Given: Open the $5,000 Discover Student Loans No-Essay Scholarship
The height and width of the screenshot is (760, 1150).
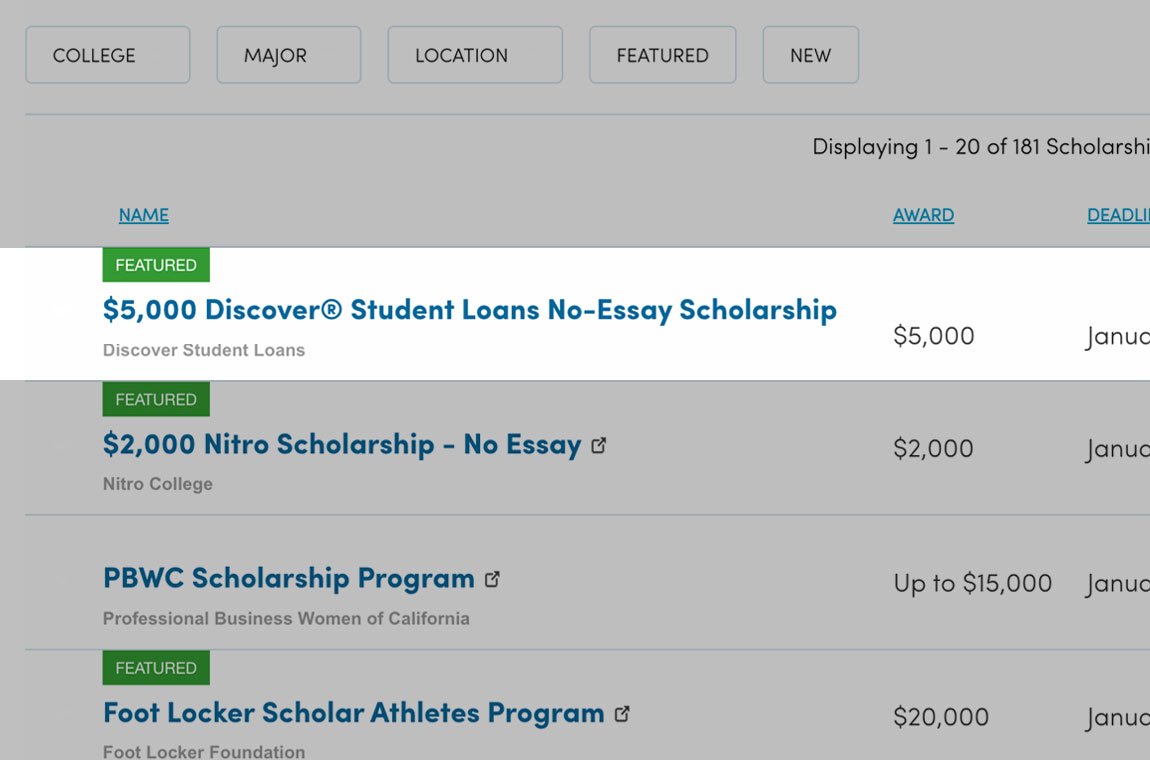Looking at the screenshot, I should [x=469, y=310].
